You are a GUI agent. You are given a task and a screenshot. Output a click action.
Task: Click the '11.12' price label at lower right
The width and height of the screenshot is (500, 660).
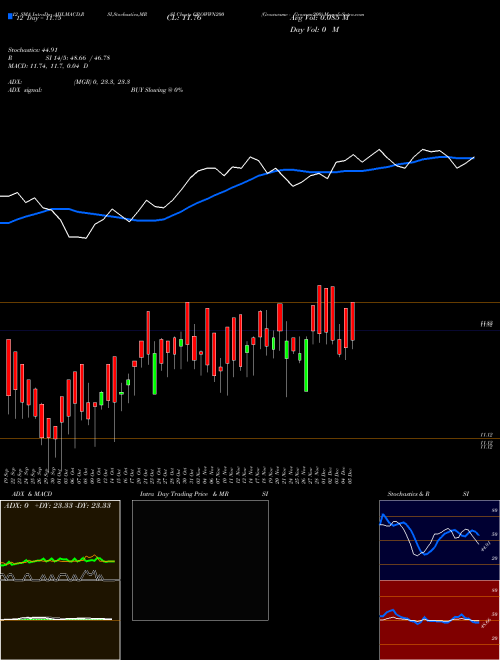pyautogui.click(x=487, y=434)
